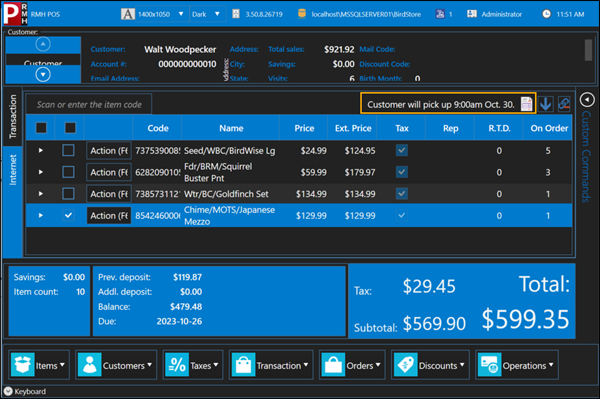Screen dimensions: 600x399
Task: Click the RMH POS logo icon
Action: pos(15,13)
